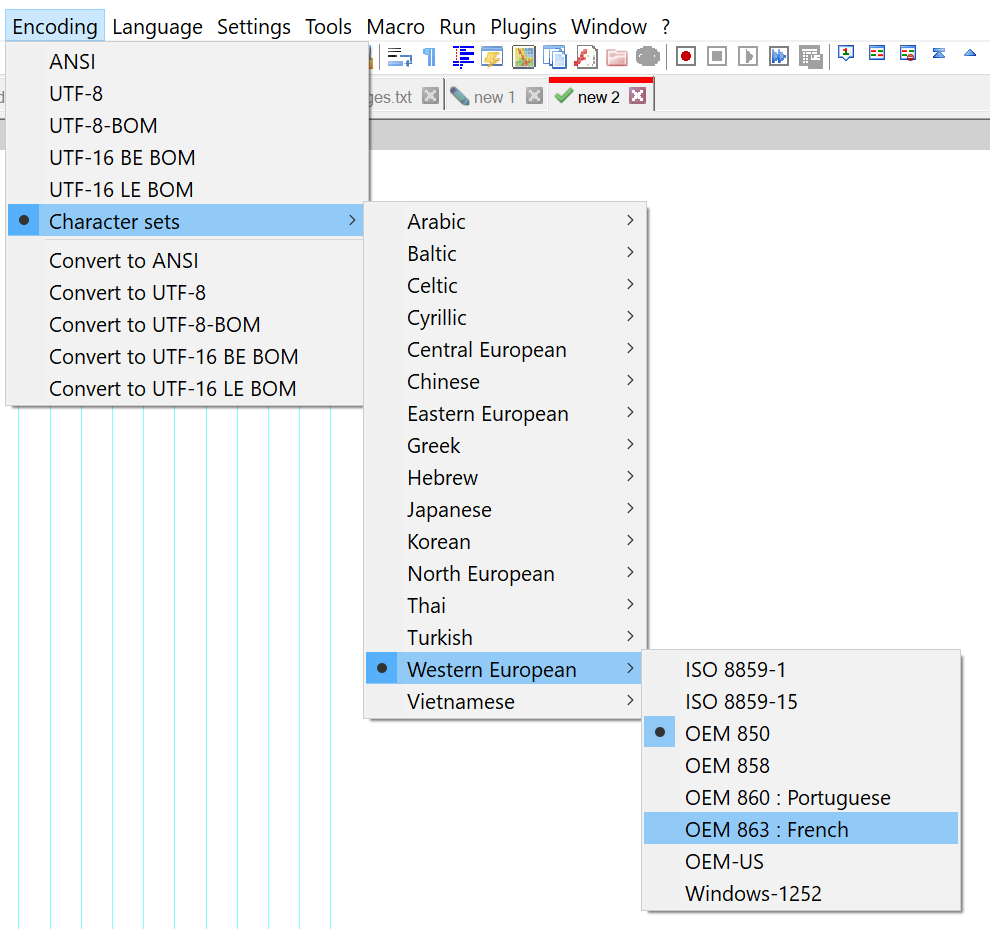Pick OEM 860 : Portuguese encoding

[801, 798]
